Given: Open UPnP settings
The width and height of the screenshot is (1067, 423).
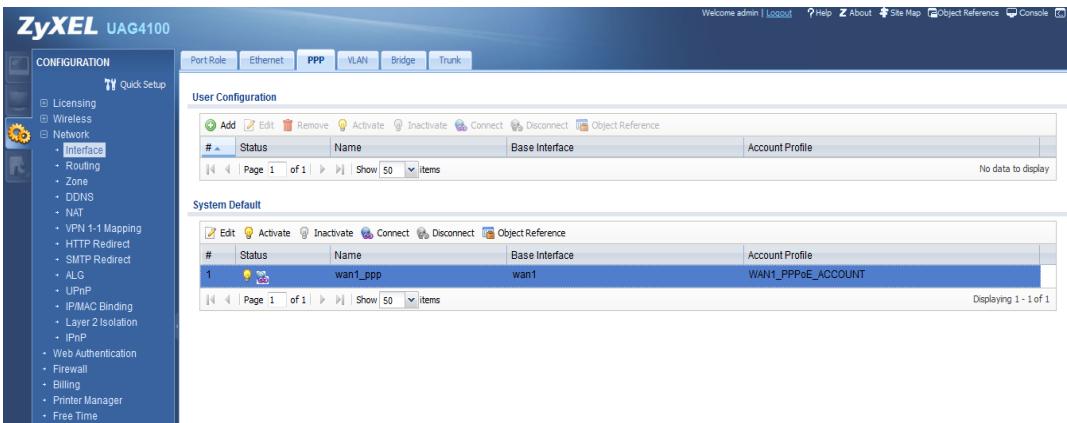Looking at the screenshot, I should point(78,291).
